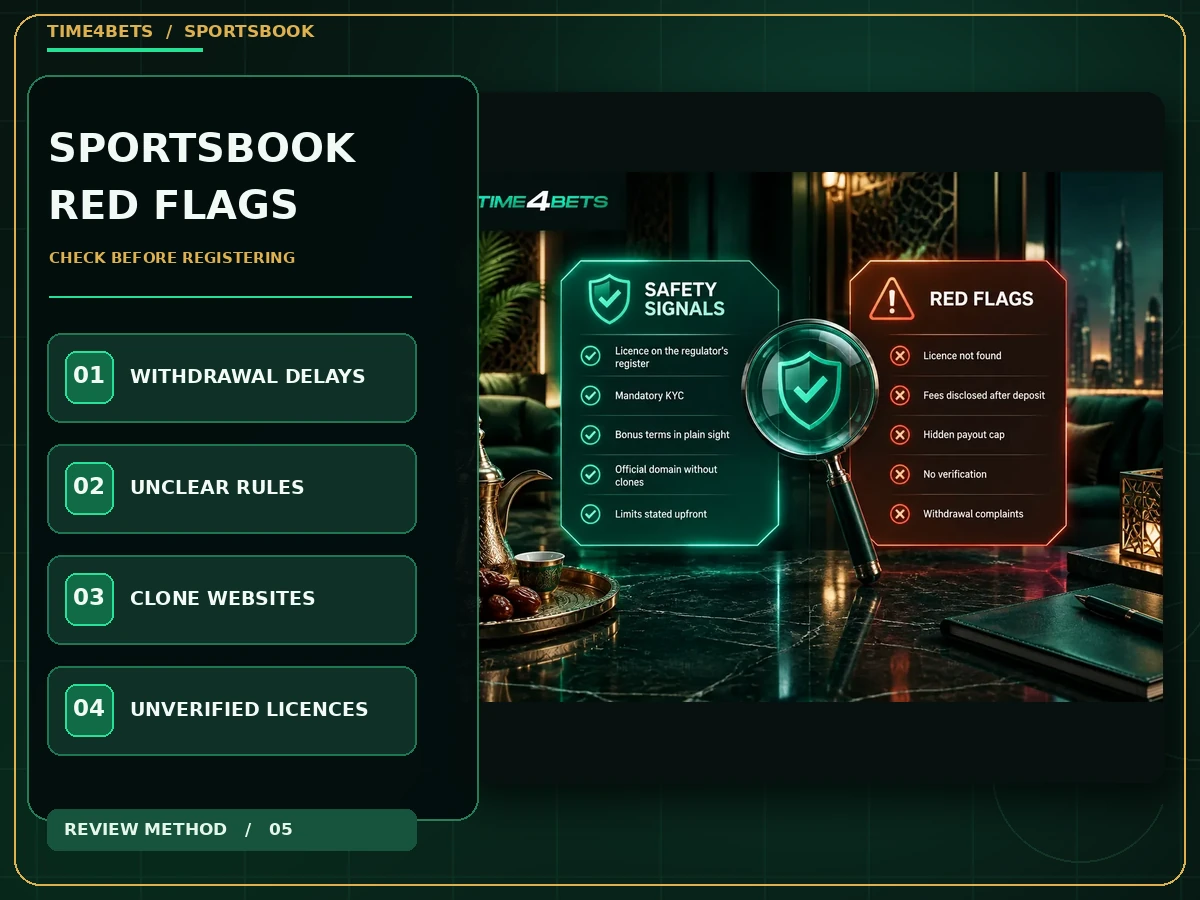Viewport: 1200px width, 900px height.
Task: Click checkmark beside Licence on the regulator's register
Action: coord(591,356)
